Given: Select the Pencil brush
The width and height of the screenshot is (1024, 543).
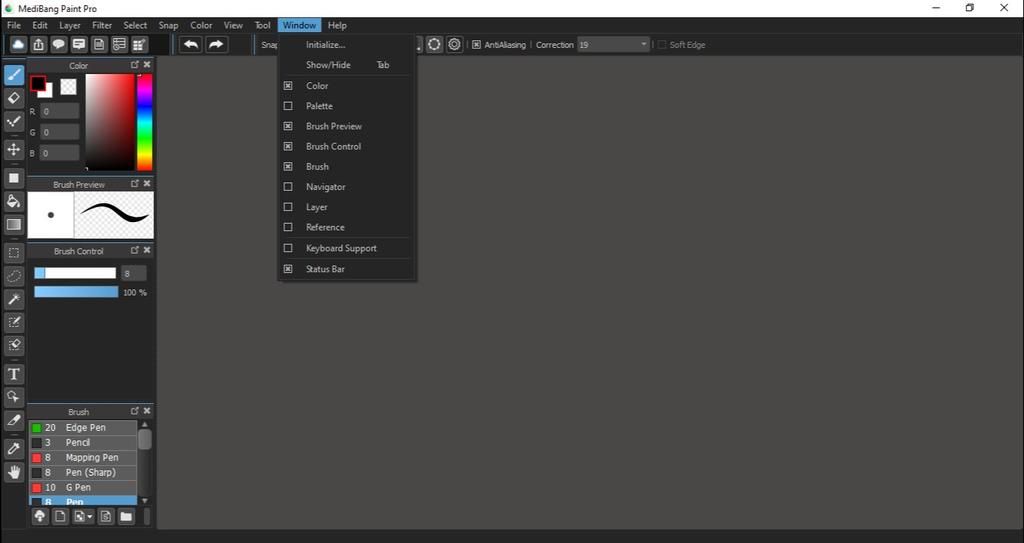Looking at the screenshot, I should pyautogui.click(x=83, y=442).
